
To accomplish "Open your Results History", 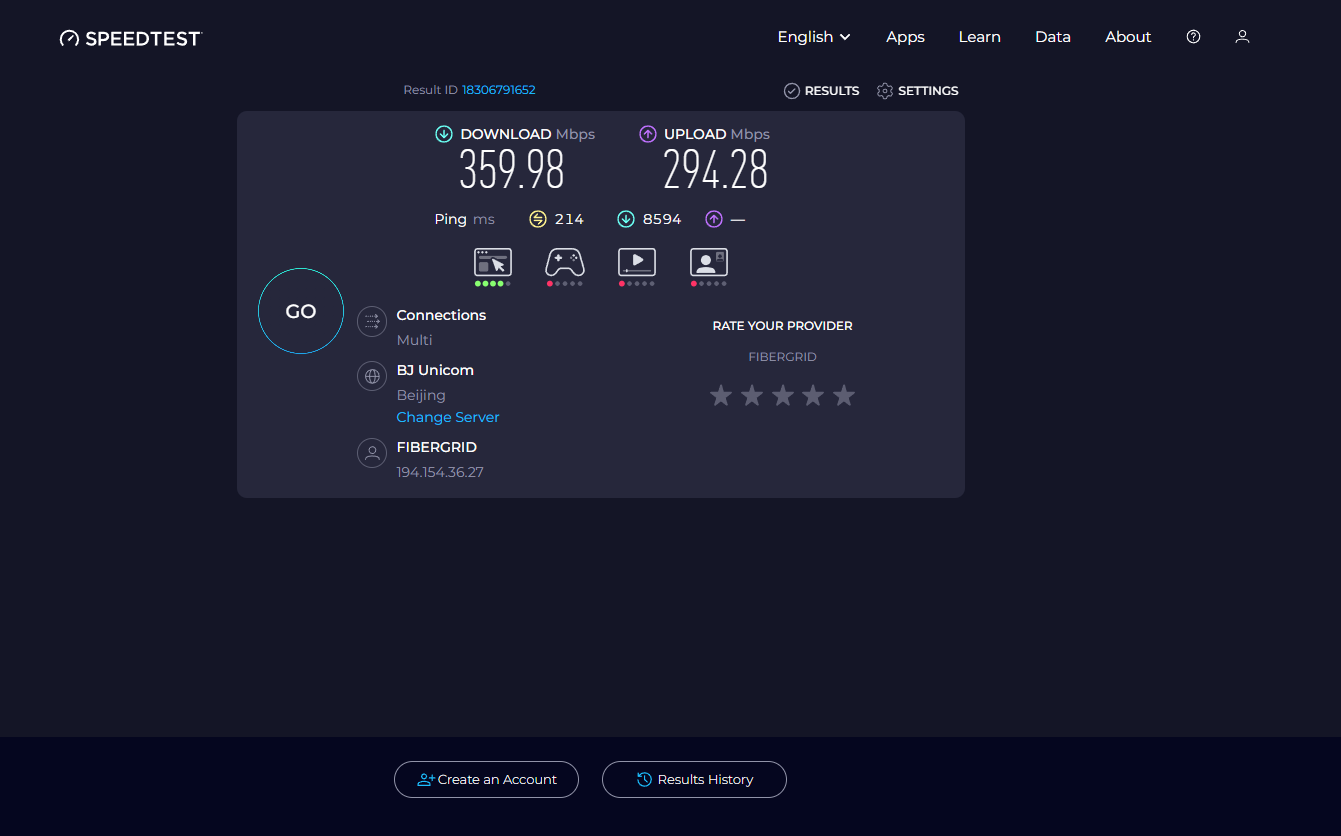I will 694,779.
